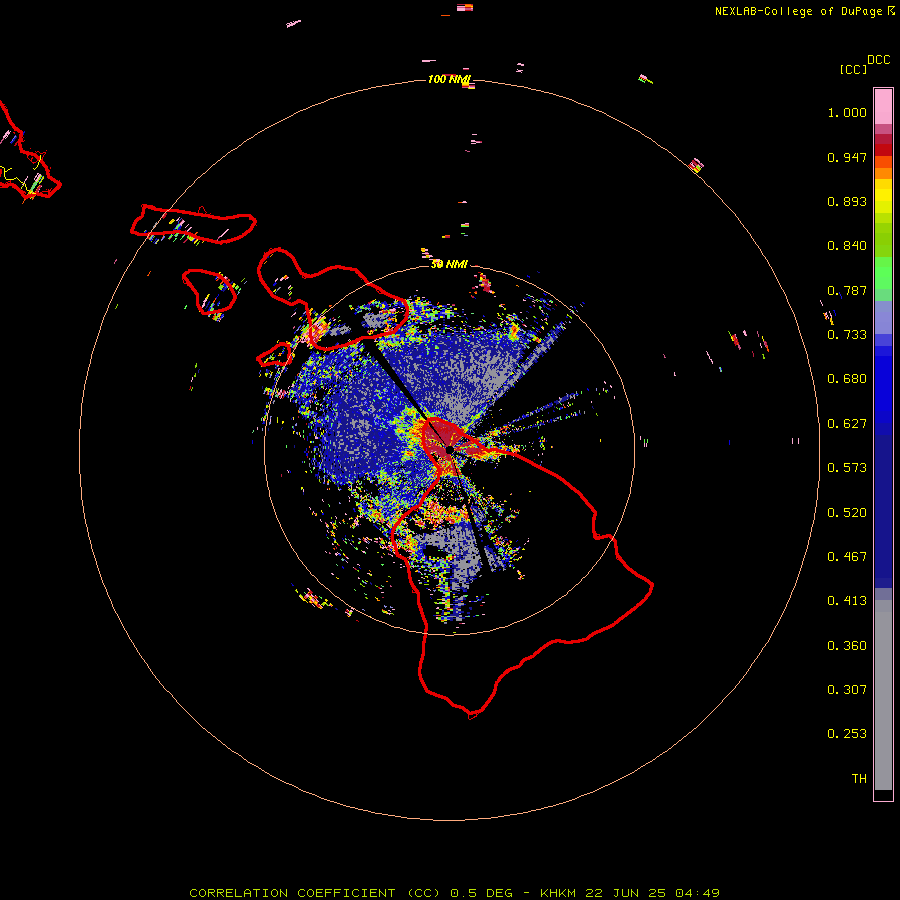The height and width of the screenshot is (900, 900).
Task: Click the 0.573 legend value
Action: point(847,468)
